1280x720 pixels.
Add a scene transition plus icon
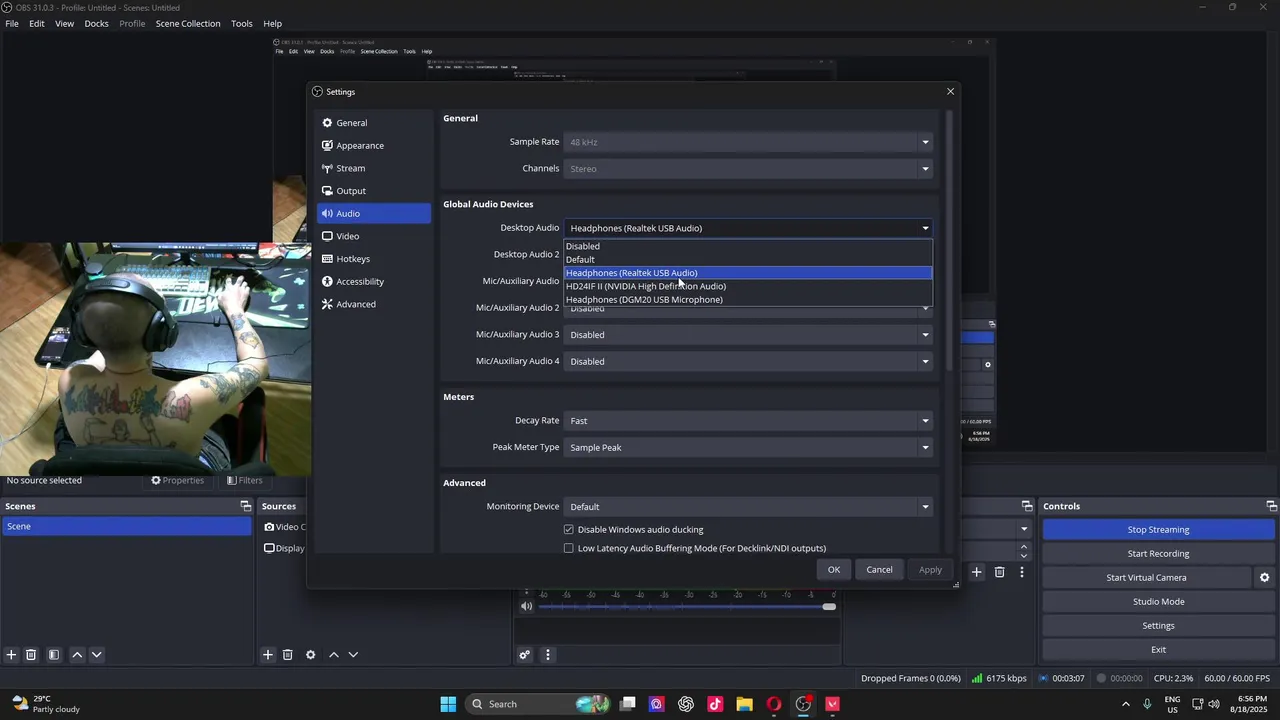(977, 572)
